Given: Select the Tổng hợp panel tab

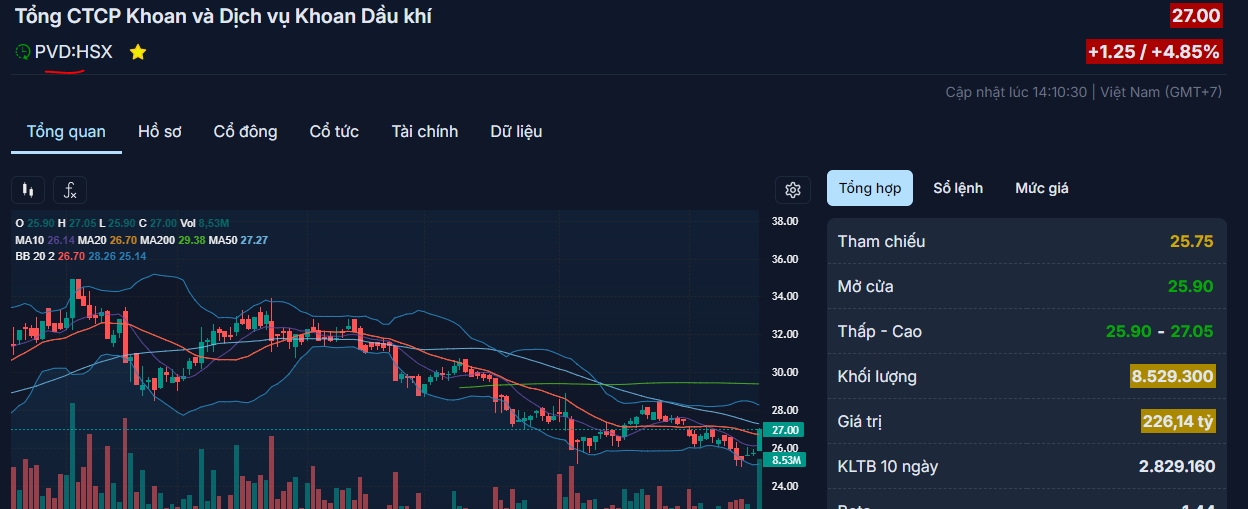Looking at the screenshot, I should pyautogui.click(x=870, y=188).
